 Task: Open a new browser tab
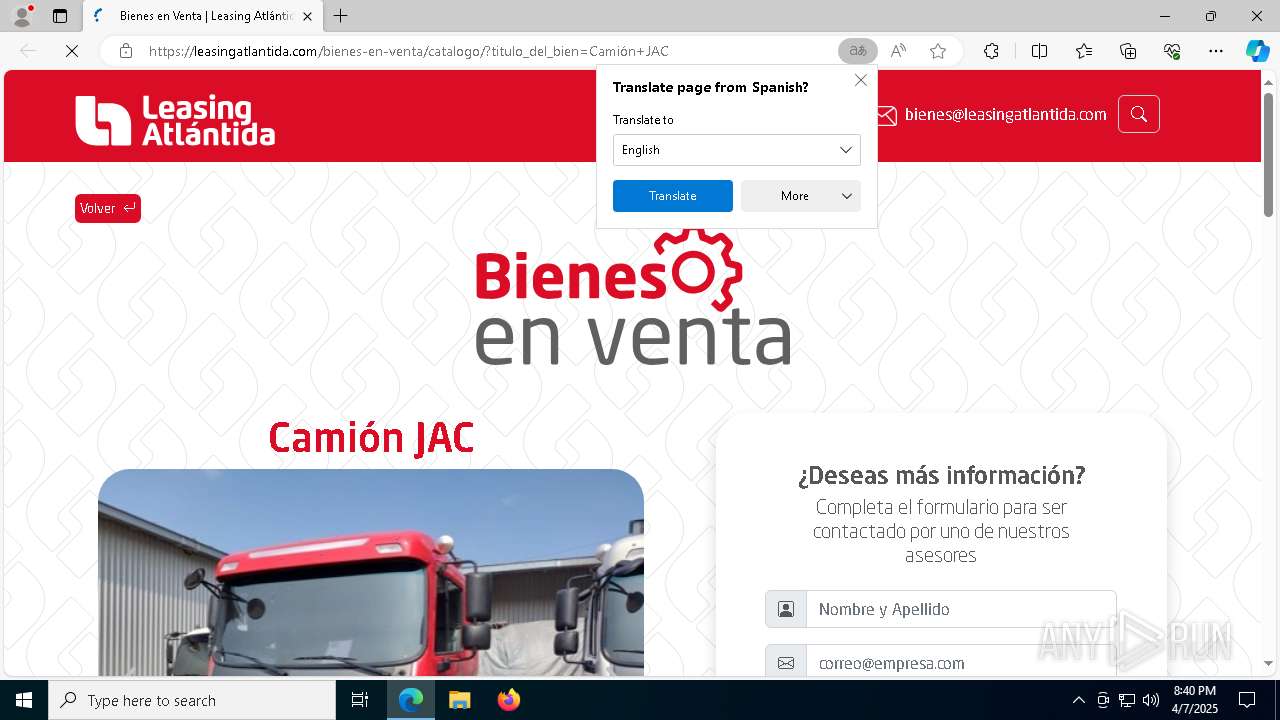341,16
